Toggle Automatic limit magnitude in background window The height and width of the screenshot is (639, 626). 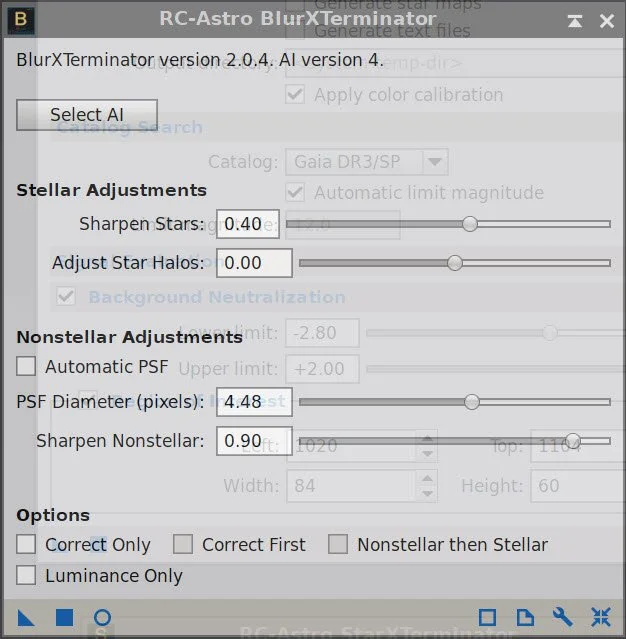(295, 192)
